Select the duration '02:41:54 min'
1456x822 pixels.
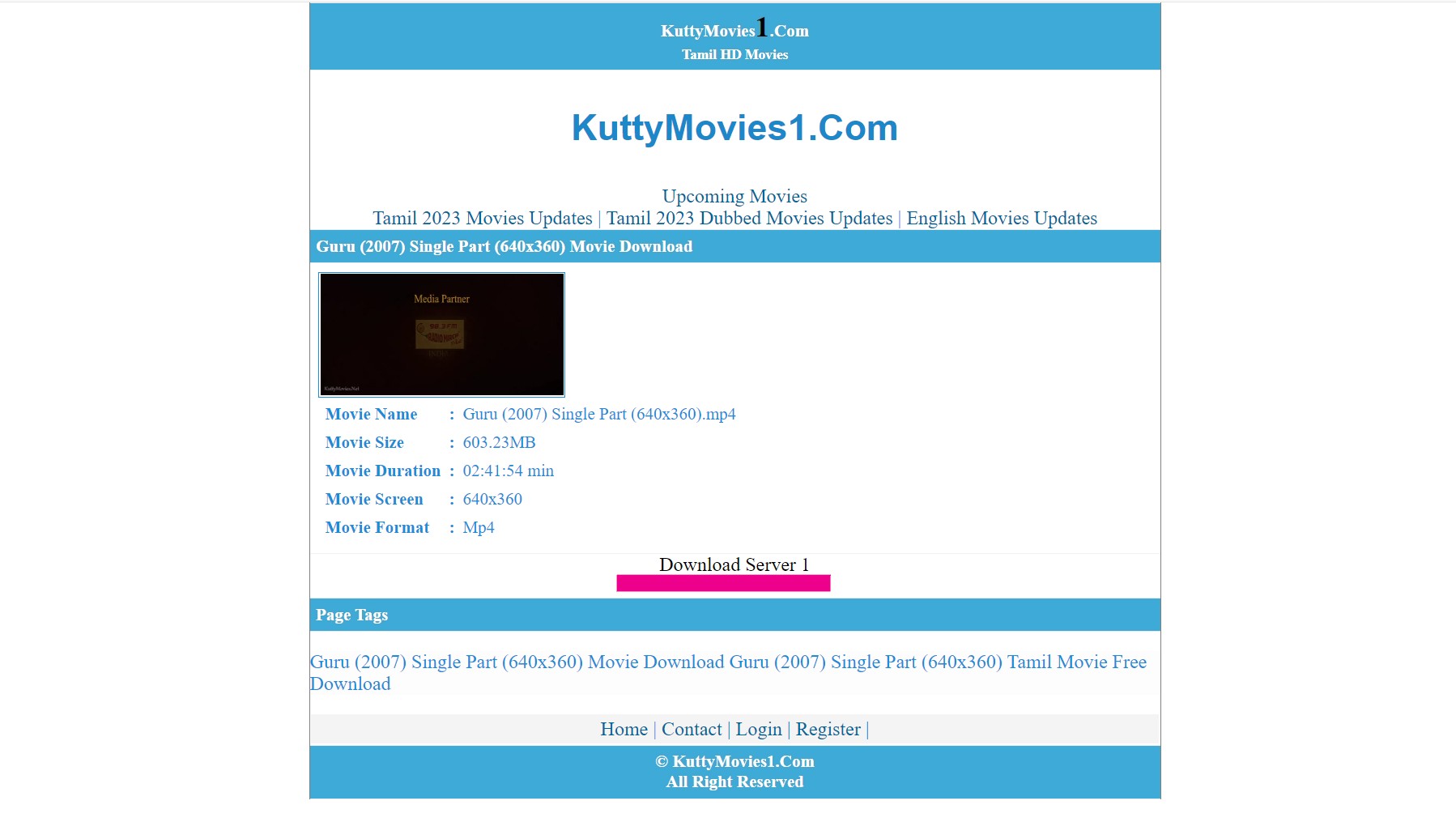(508, 471)
